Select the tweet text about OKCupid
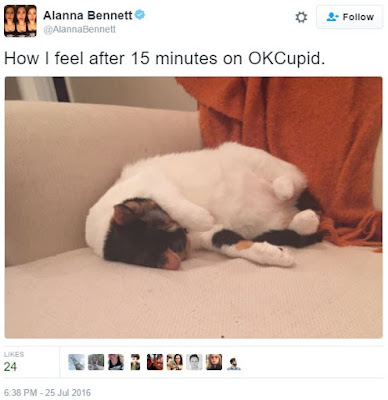This screenshot has height=400, width=388. click(164, 59)
